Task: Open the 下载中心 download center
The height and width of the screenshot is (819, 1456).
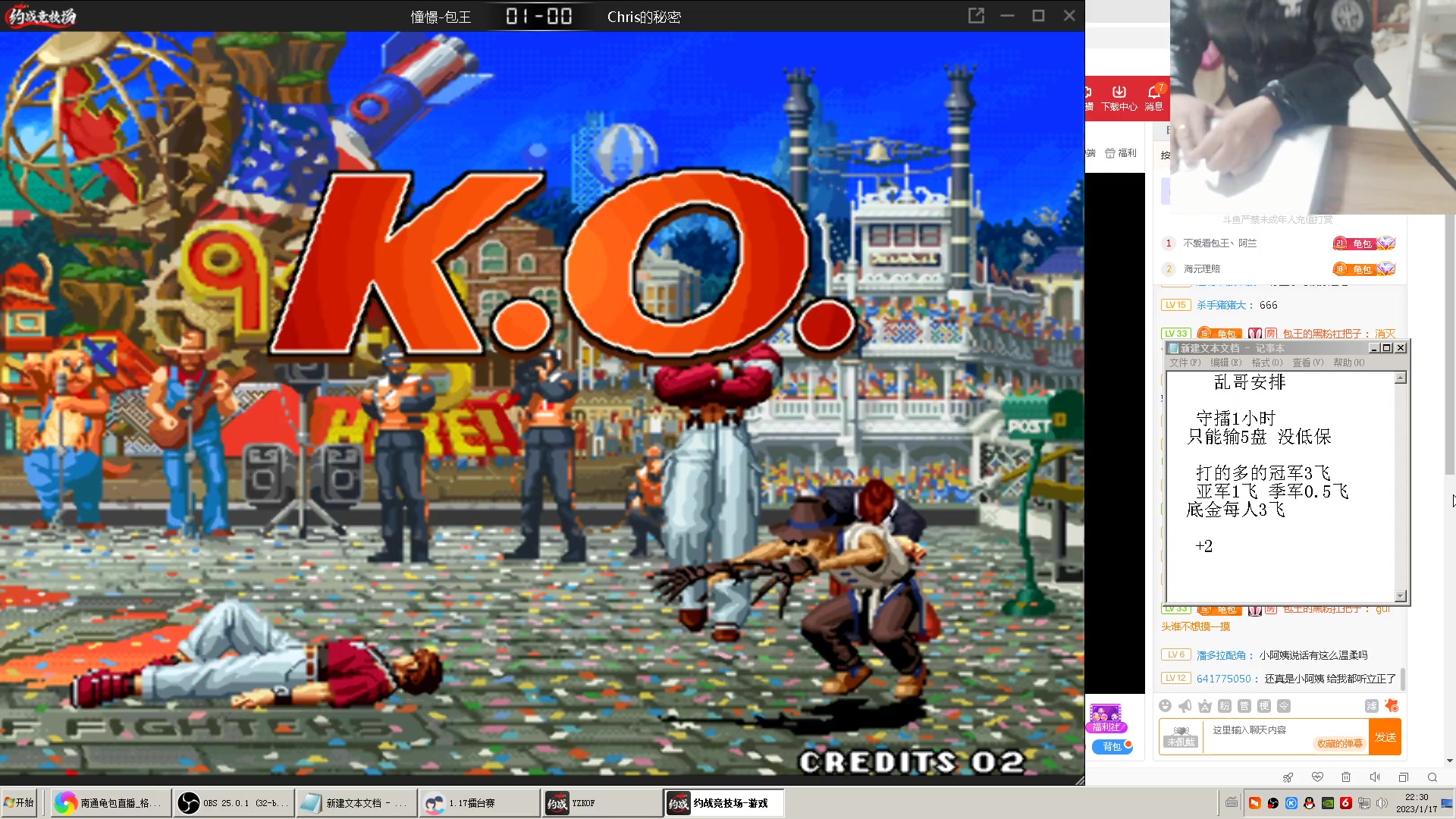Action: (1119, 99)
